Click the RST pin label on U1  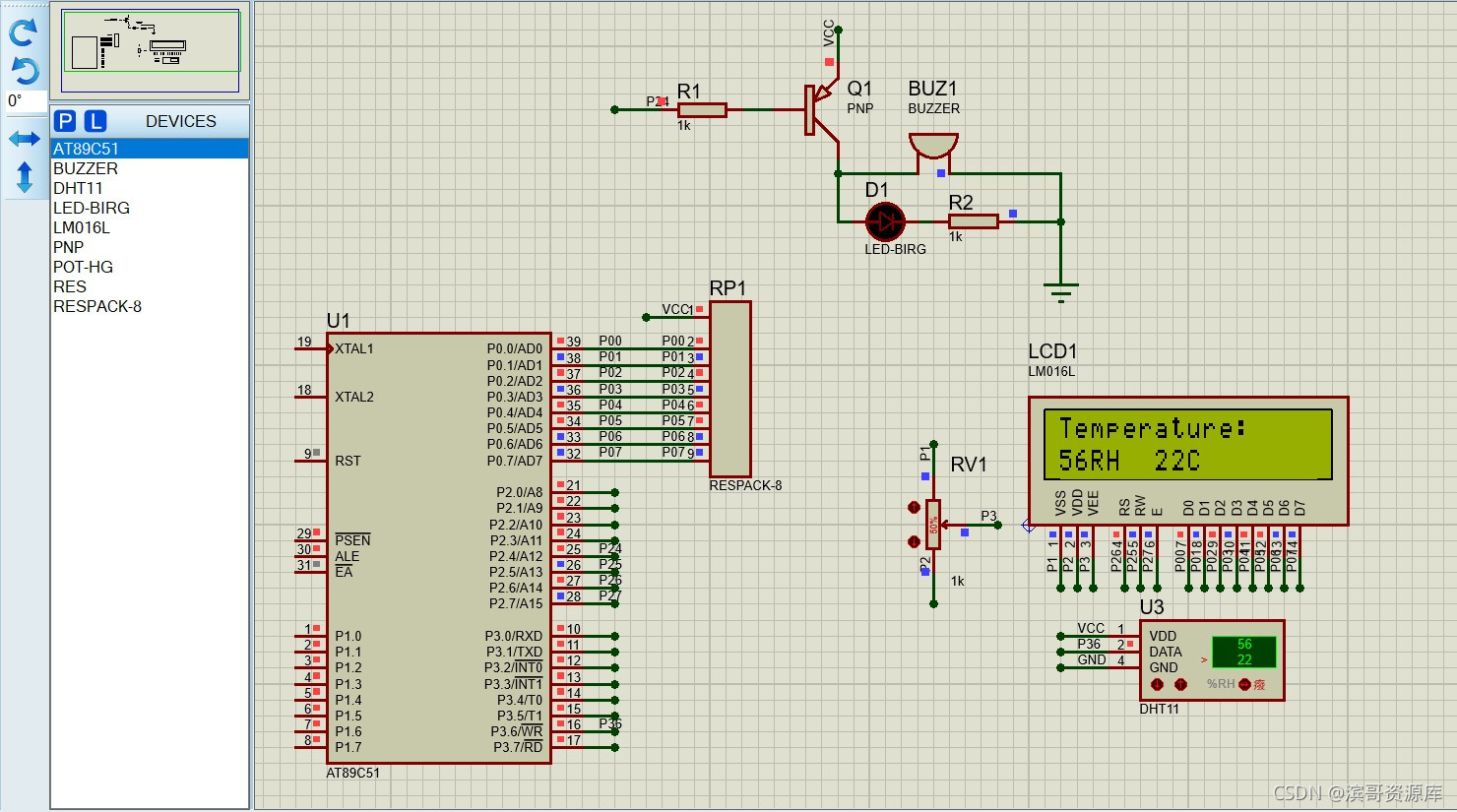(348, 461)
